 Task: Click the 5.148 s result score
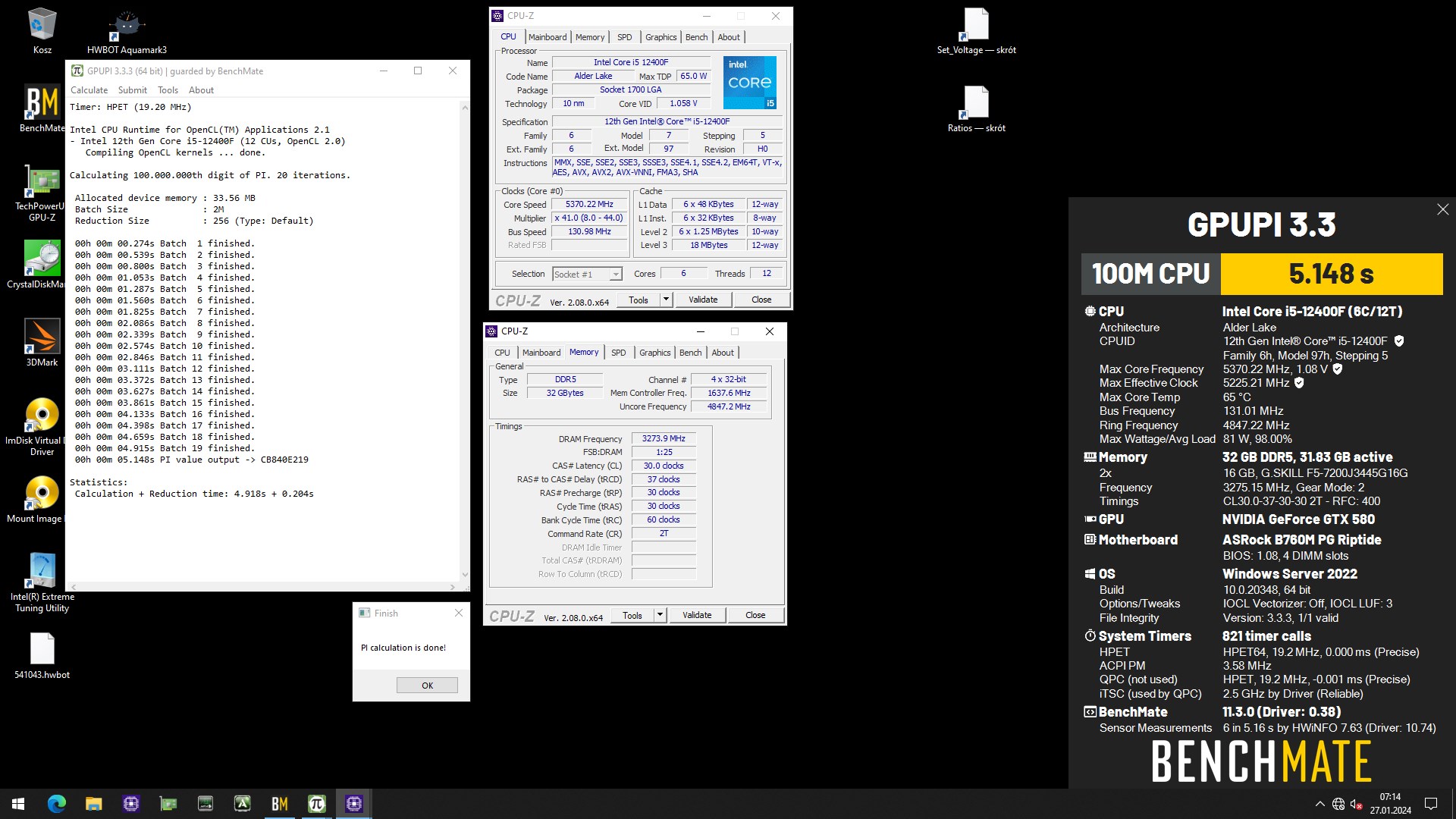[x=1331, y=274]
